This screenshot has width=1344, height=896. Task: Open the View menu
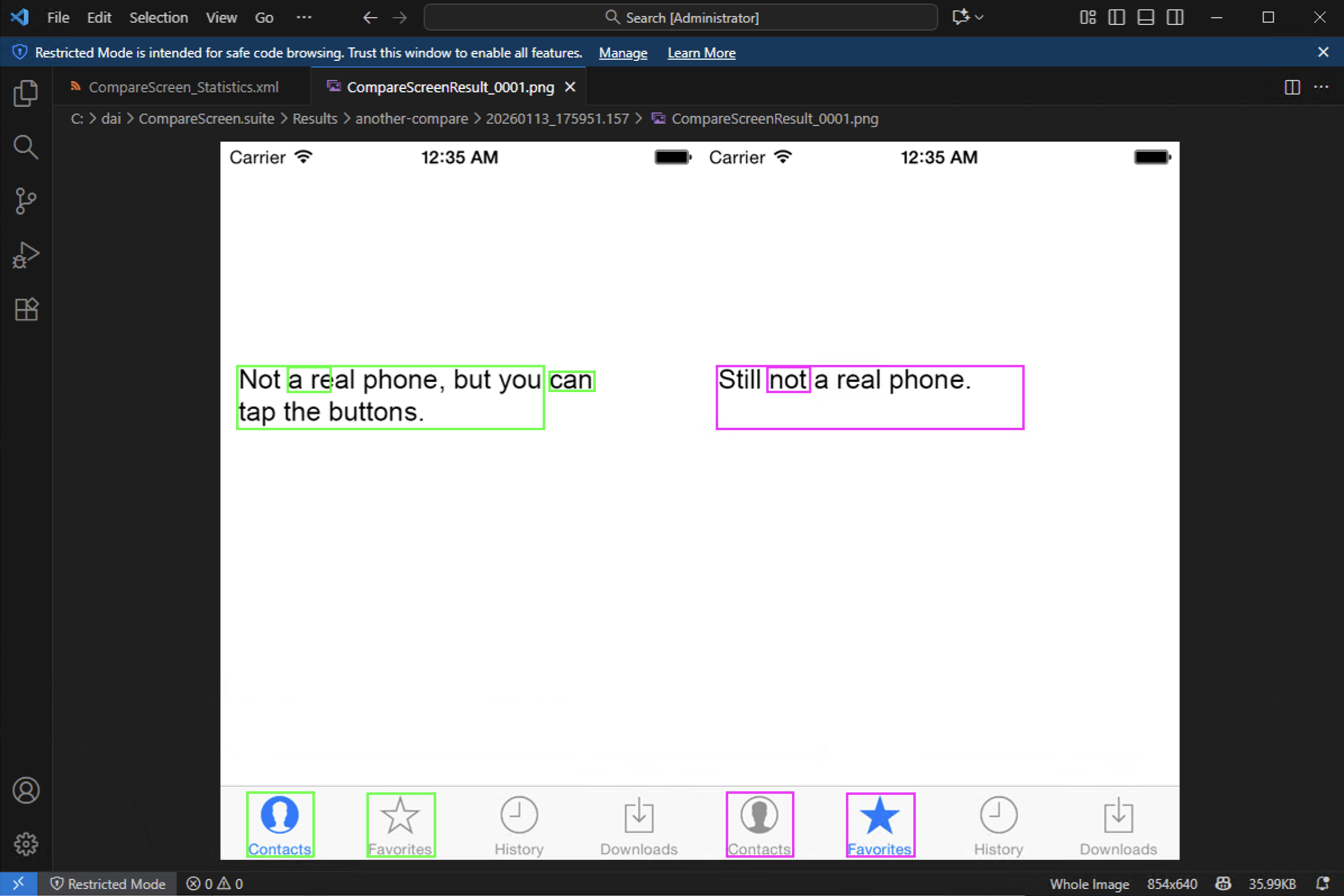click(221, 17)
